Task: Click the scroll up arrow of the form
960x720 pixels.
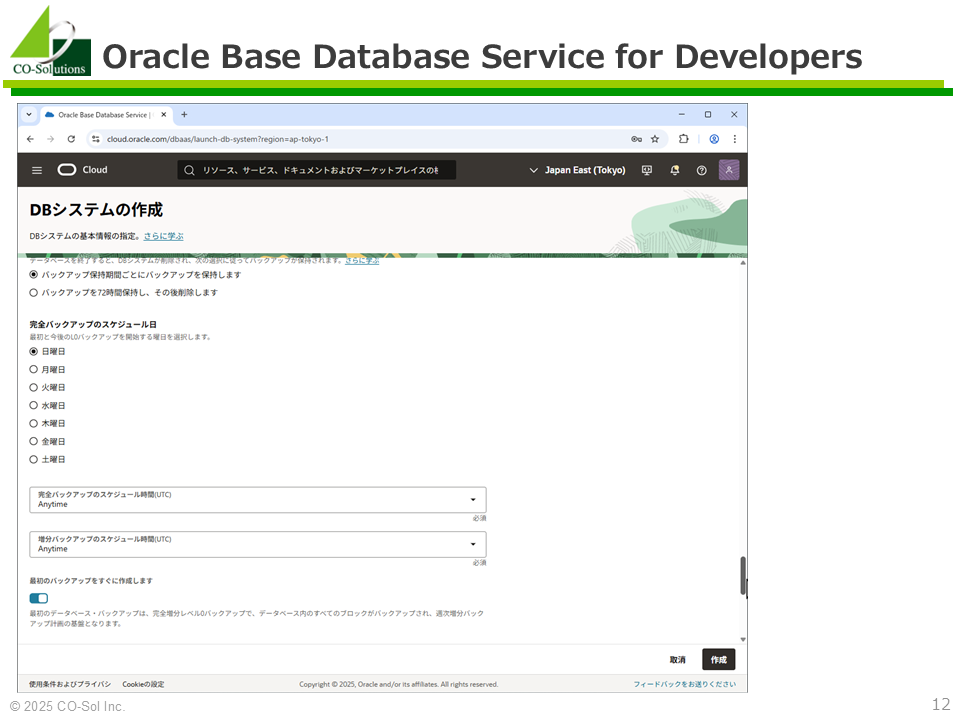Action: 743,263
